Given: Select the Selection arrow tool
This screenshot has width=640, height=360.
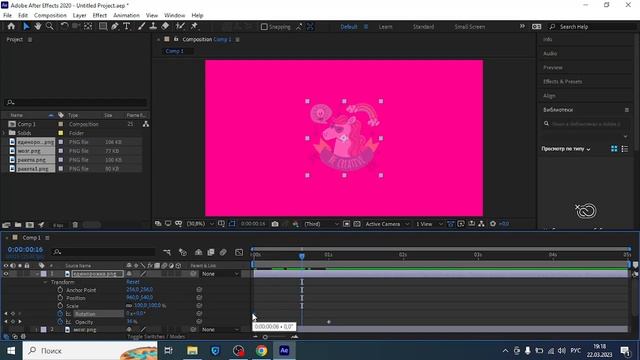Looking at the screenshot, I should click(x=26, y=27).
